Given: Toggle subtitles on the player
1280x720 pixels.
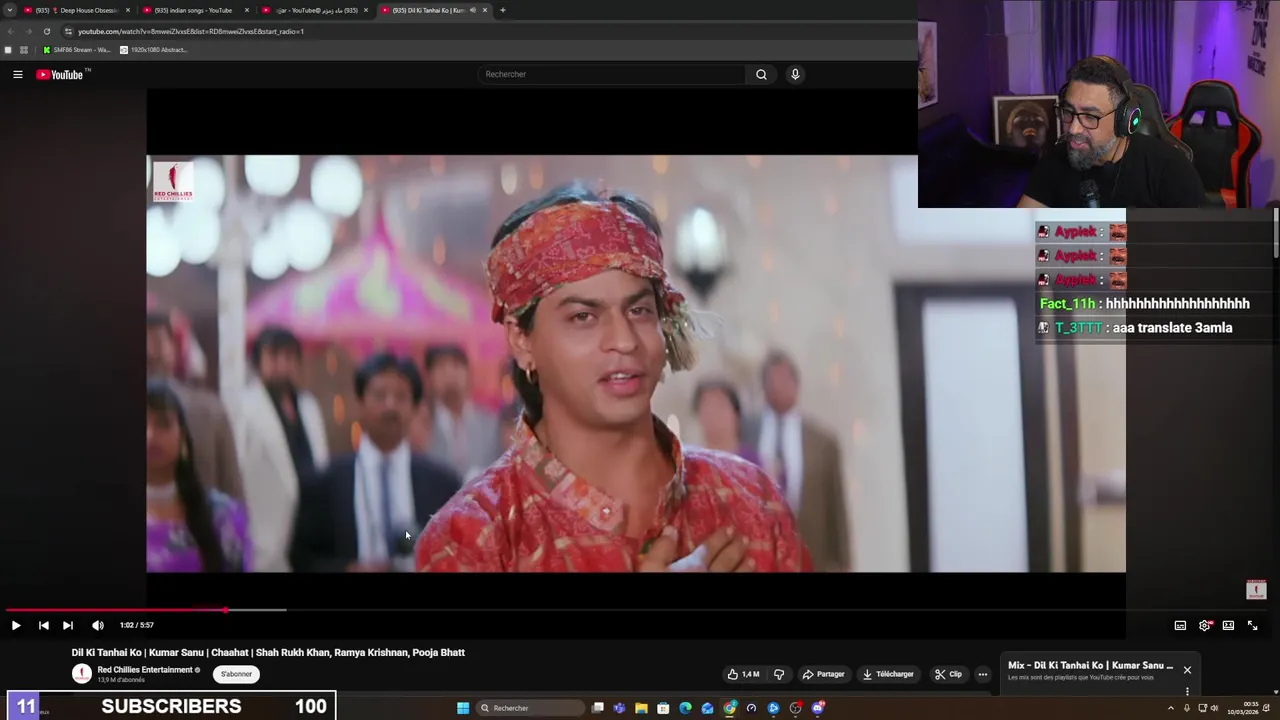Looking at the screenshot, I should point(1180,625).
